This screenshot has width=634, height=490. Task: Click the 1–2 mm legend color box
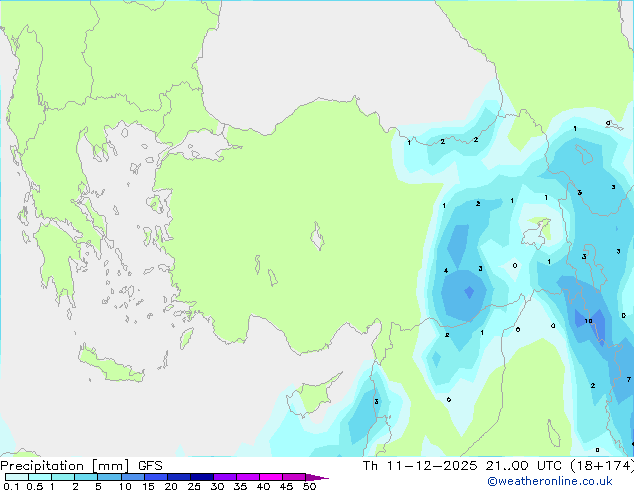(63, 477)
